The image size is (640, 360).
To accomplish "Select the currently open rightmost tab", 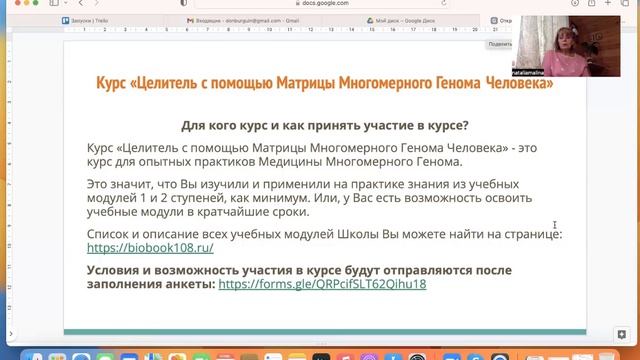I will click(500, 20).
